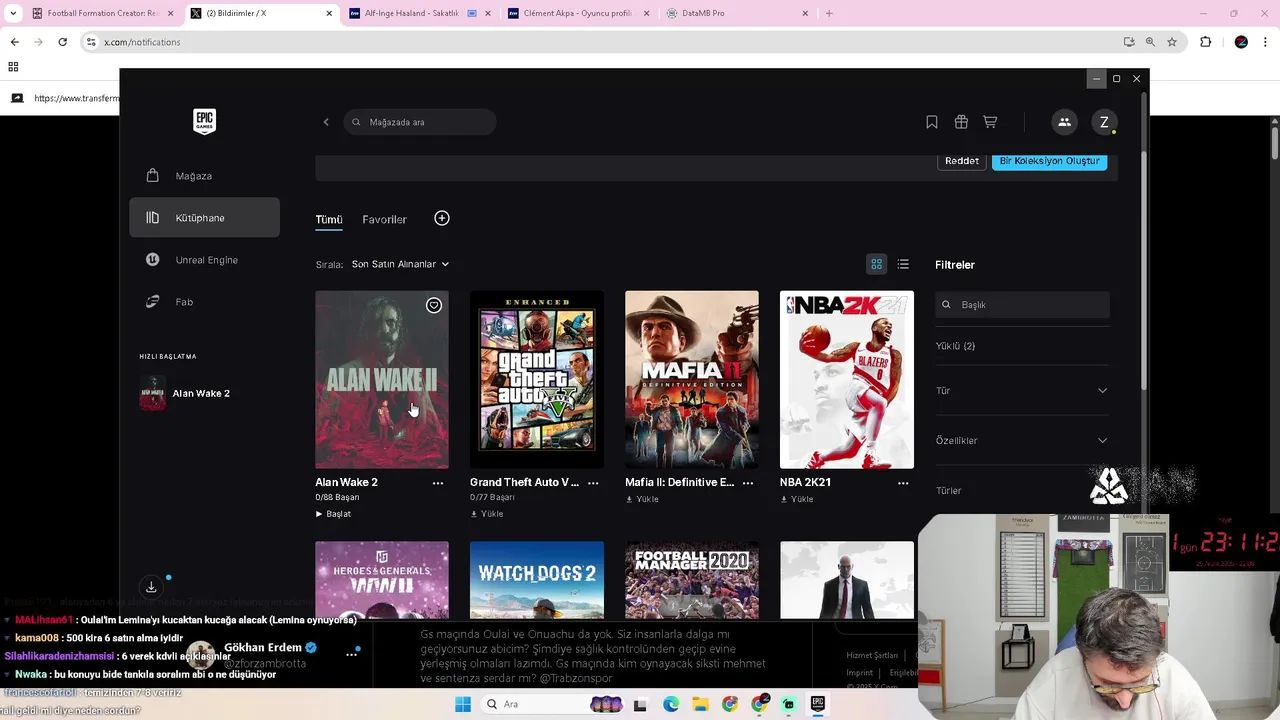Open the Mafia II Definitive Edition cover
Screen dimensions: 1280x720
click(x=692, y=380)
